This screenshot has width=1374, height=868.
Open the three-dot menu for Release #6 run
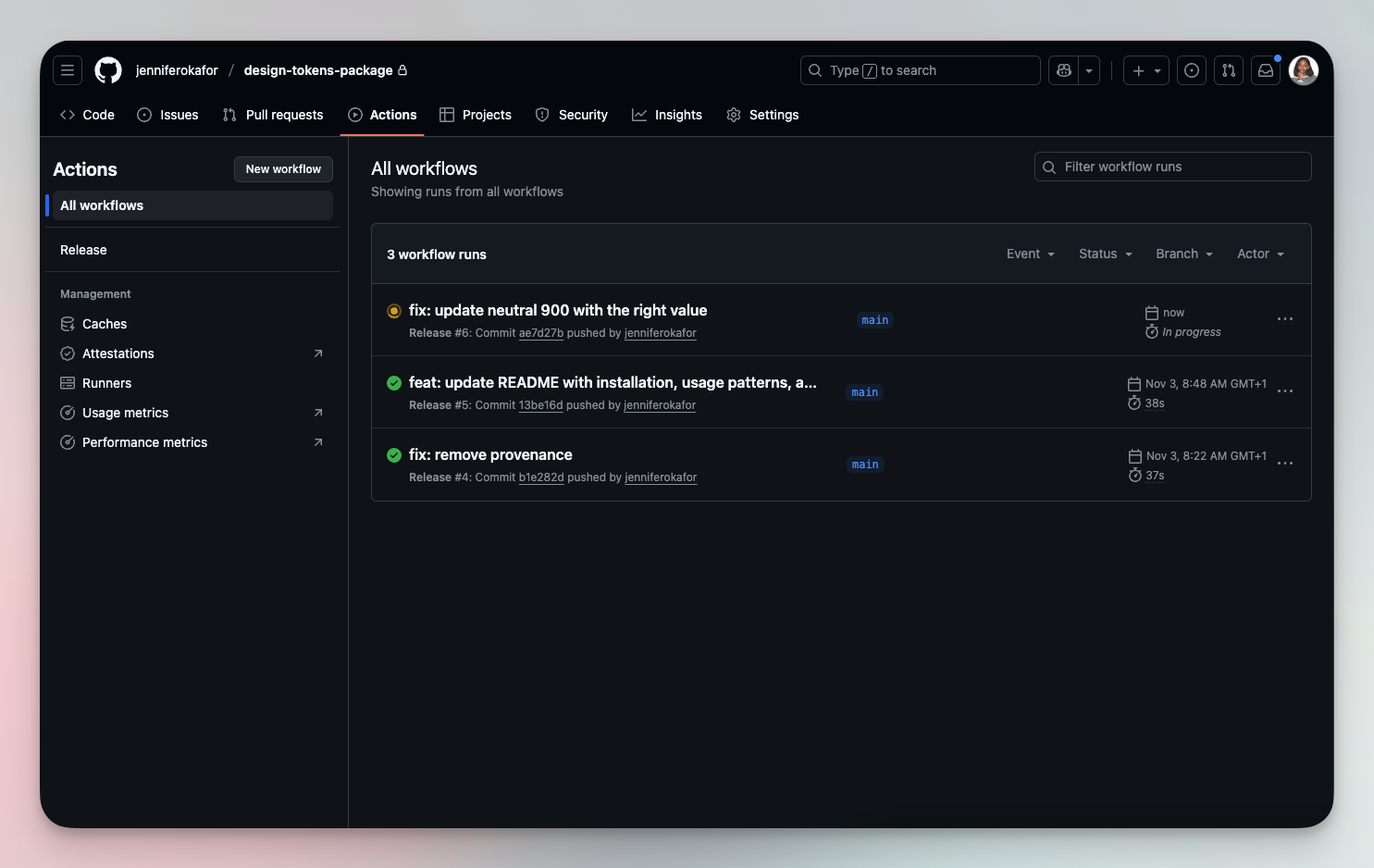(x=1285, y=319)
